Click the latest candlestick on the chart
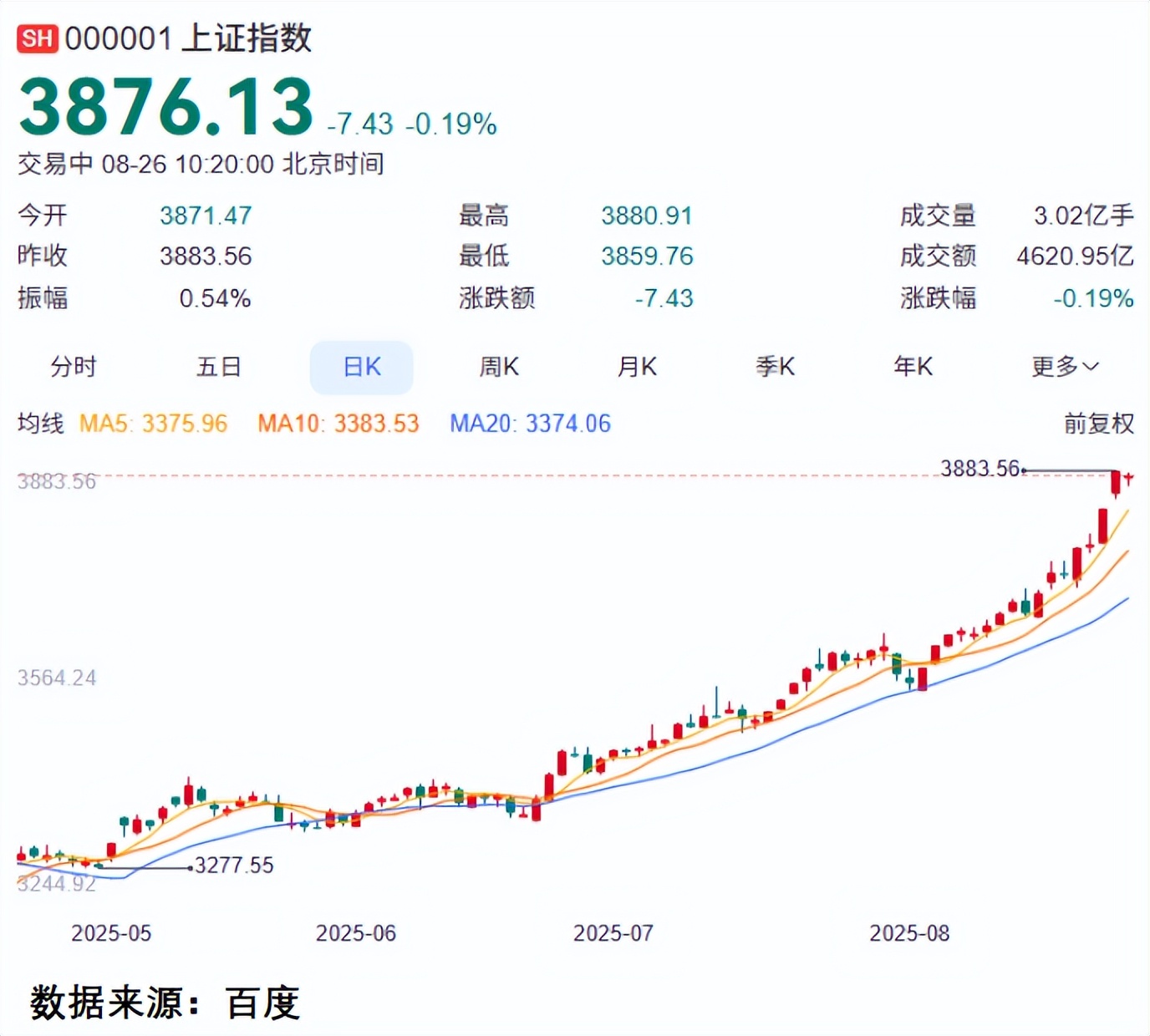1150x1036 pixels. (1128, 479)
